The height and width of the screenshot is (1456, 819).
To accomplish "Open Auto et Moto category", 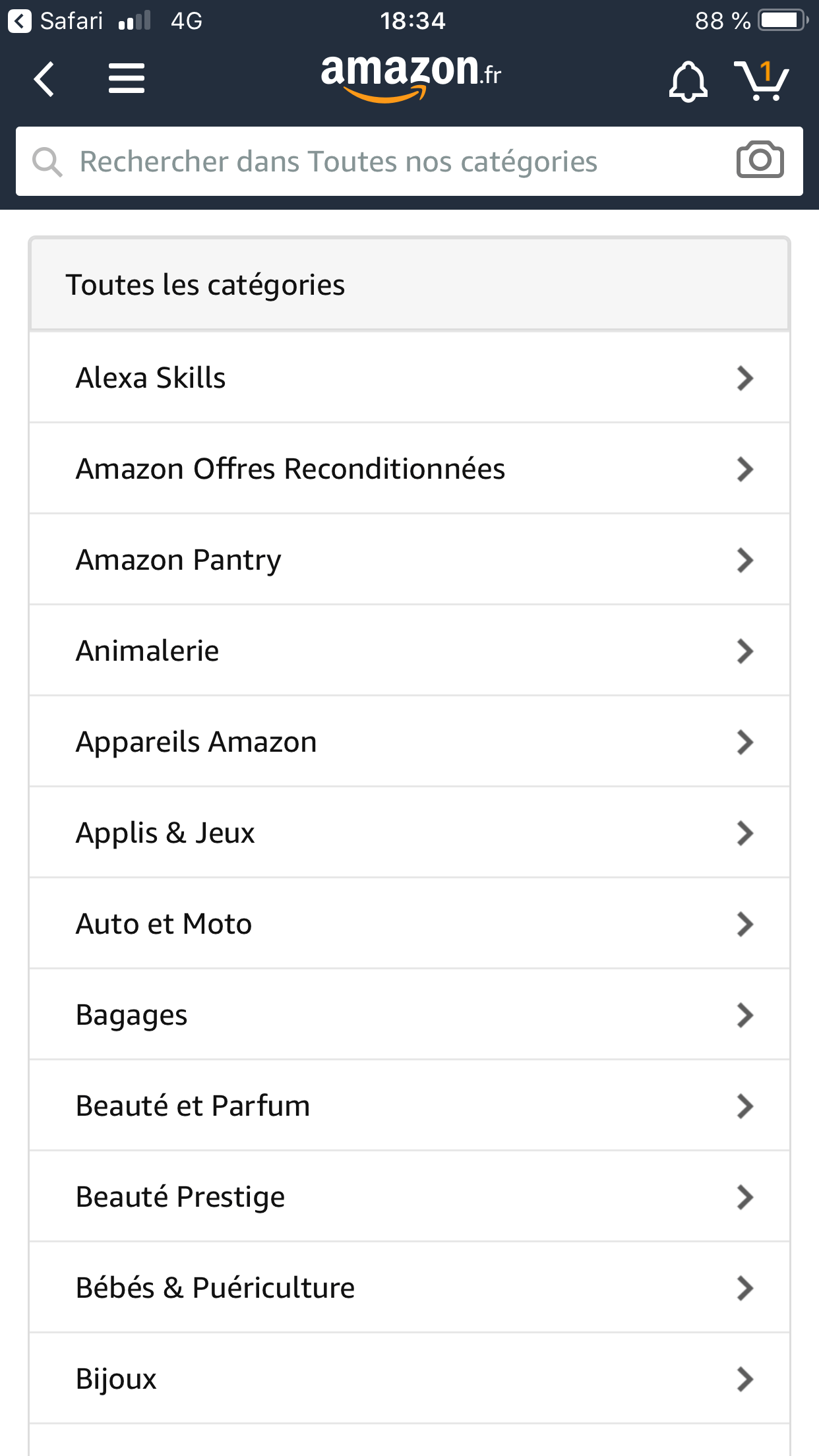I will pyautogui.click(x=164, y=924).
